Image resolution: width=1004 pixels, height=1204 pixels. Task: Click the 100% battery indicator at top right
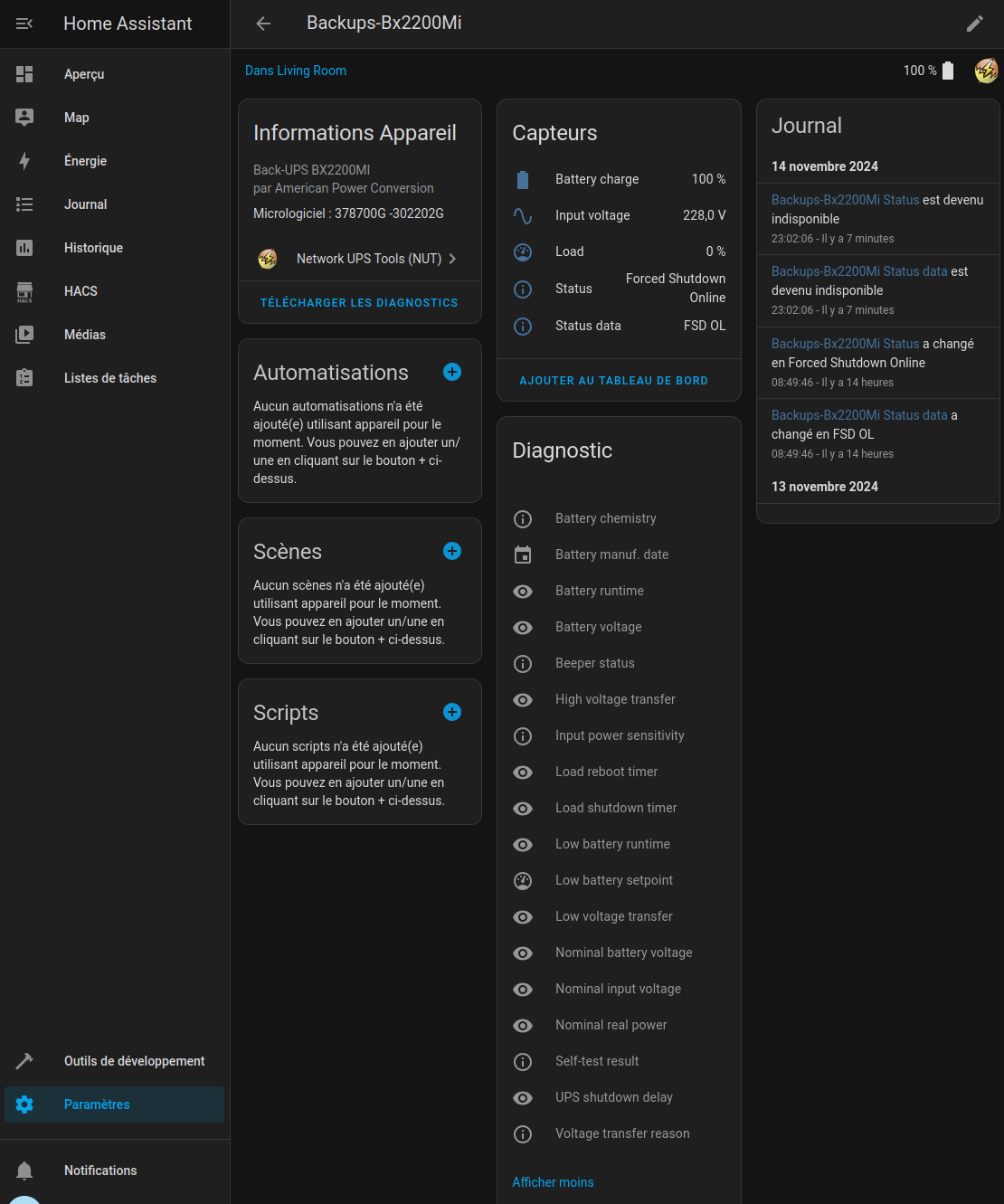926,70
